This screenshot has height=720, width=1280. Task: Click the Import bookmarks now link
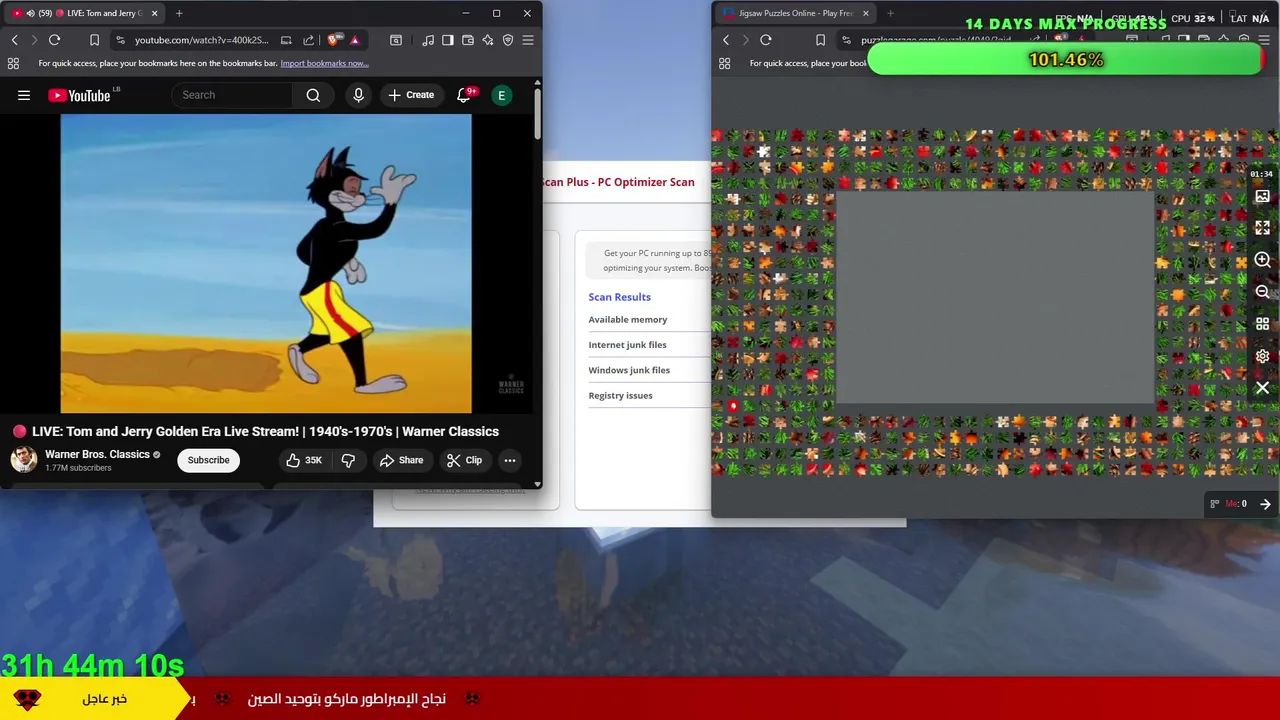tap(324, 63)
